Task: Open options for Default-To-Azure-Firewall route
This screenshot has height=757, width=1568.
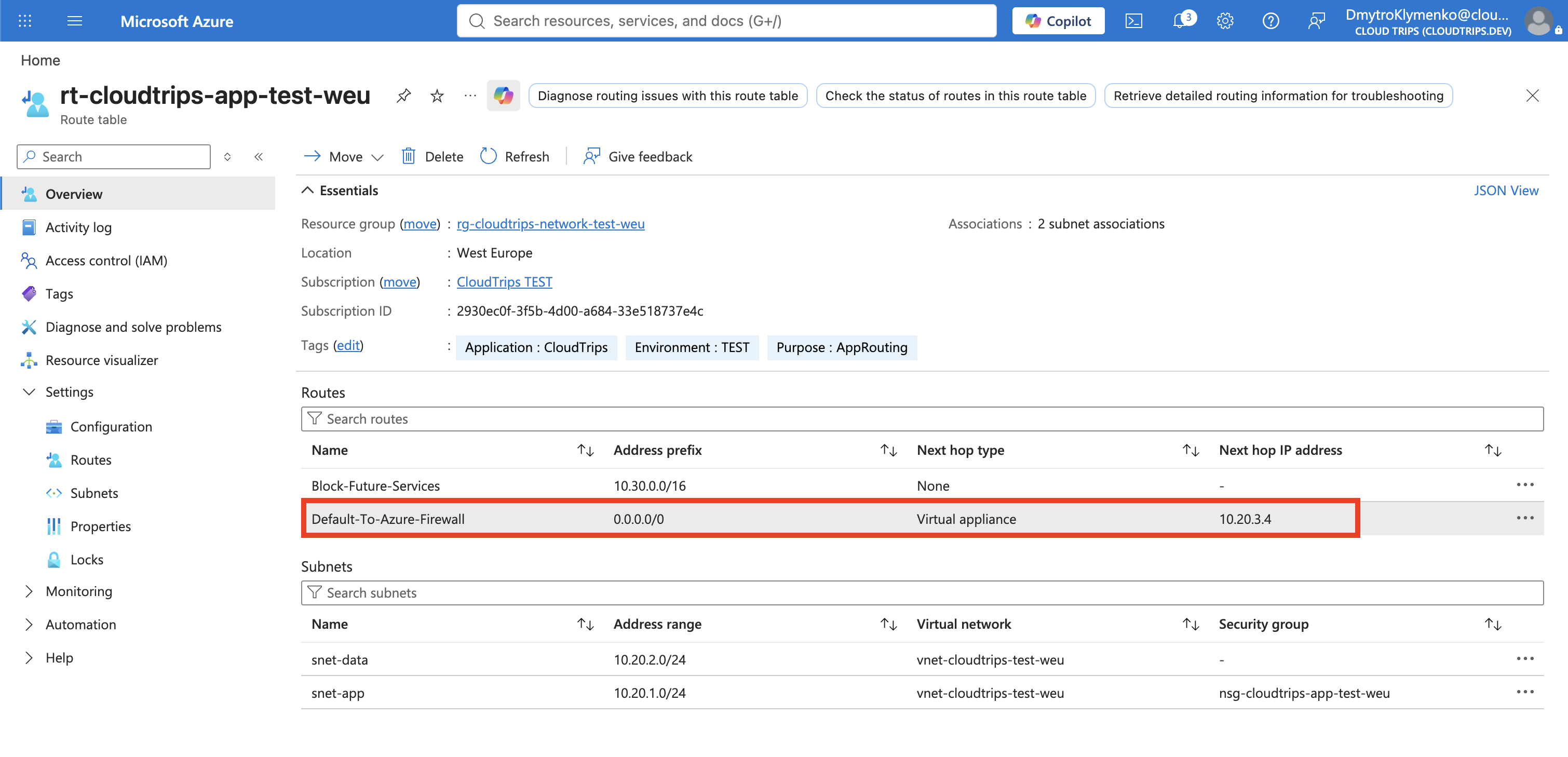Action: tap(1525, 518)
